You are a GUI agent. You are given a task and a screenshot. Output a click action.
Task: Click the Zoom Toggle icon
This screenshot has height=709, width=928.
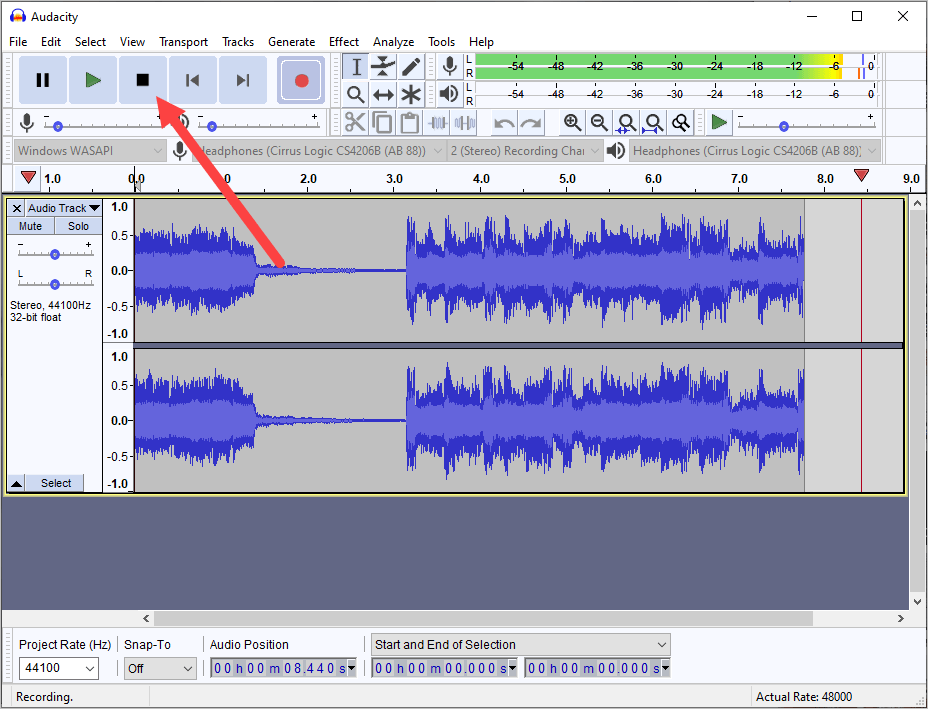point(681,123)
